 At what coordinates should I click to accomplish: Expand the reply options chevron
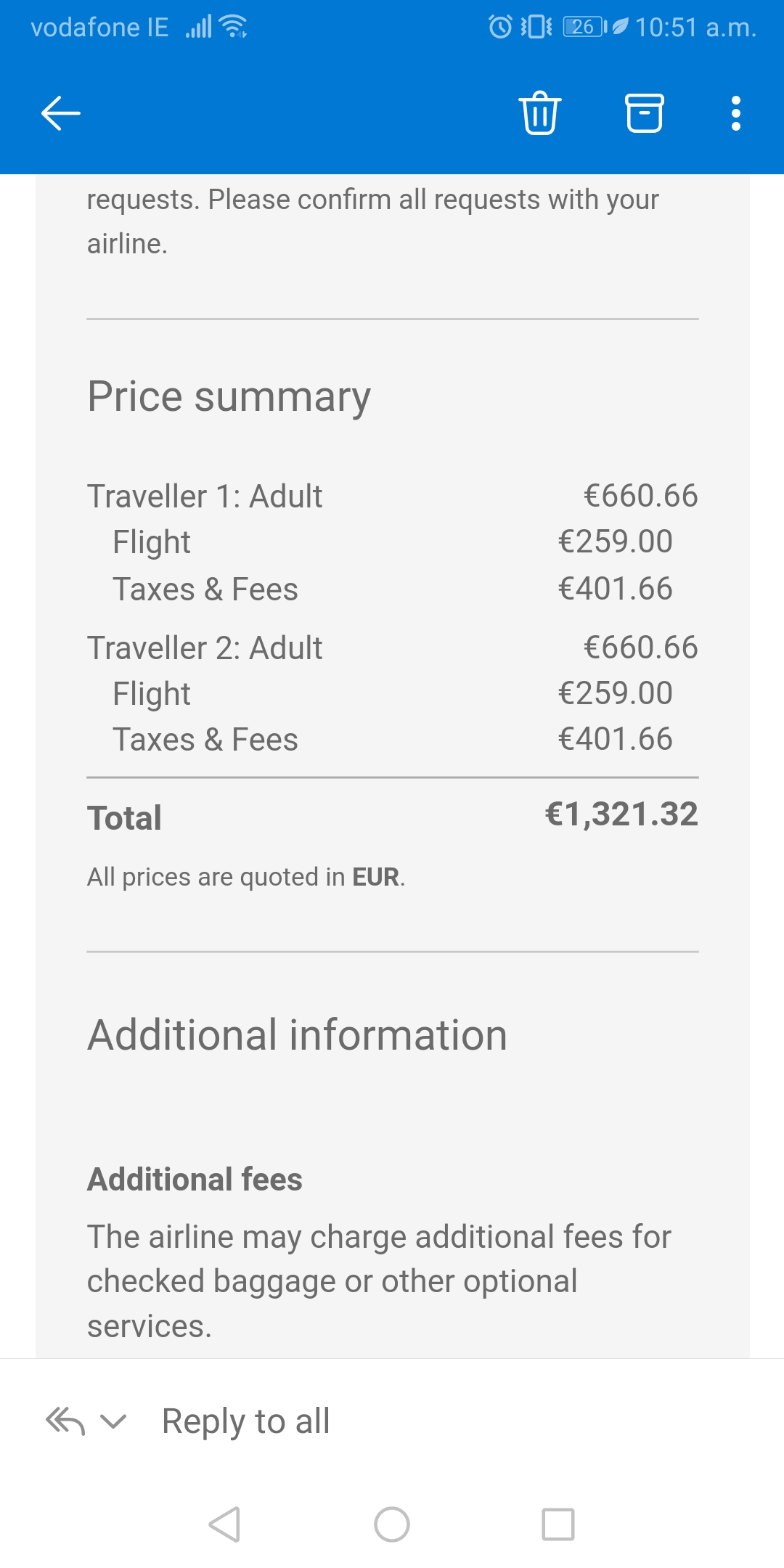[113, 1421]
